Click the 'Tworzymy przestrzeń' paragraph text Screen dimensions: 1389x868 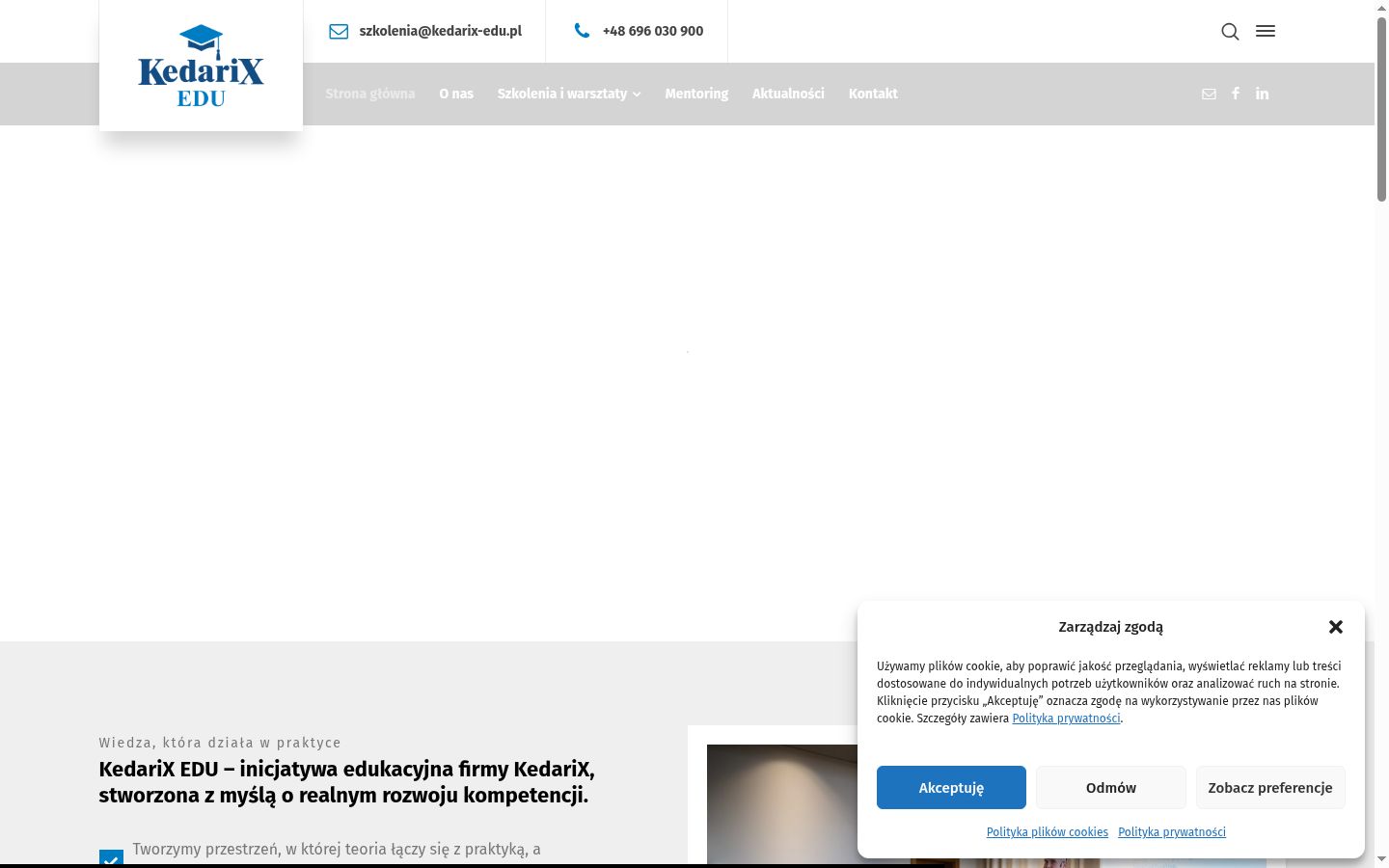point(337,850)
